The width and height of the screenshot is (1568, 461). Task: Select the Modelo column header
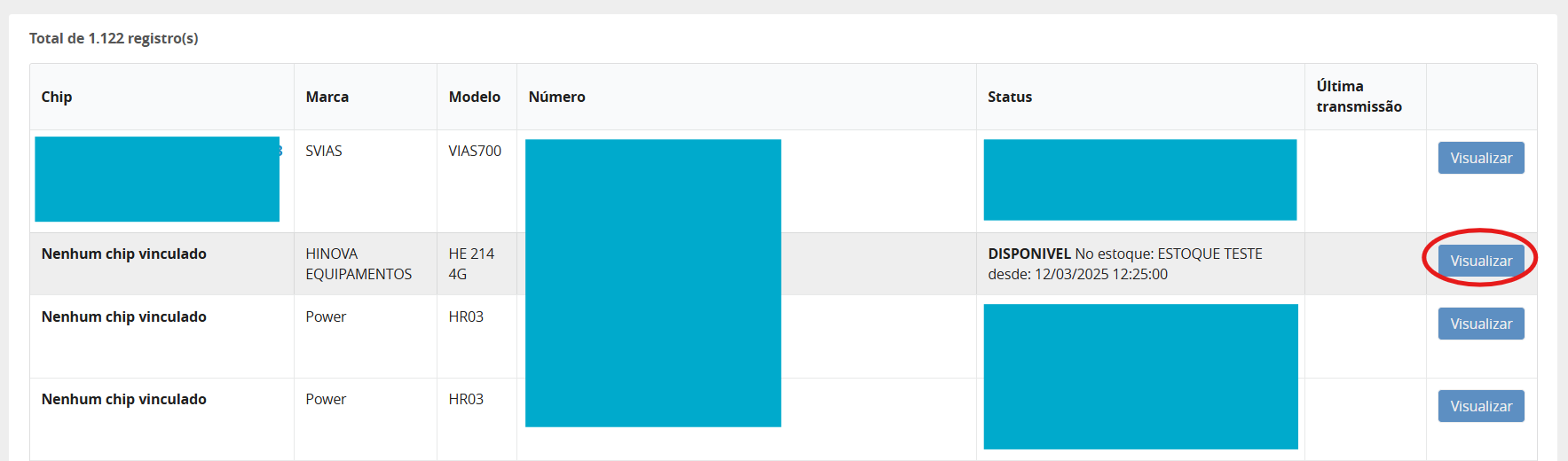(x=474, y=97)
